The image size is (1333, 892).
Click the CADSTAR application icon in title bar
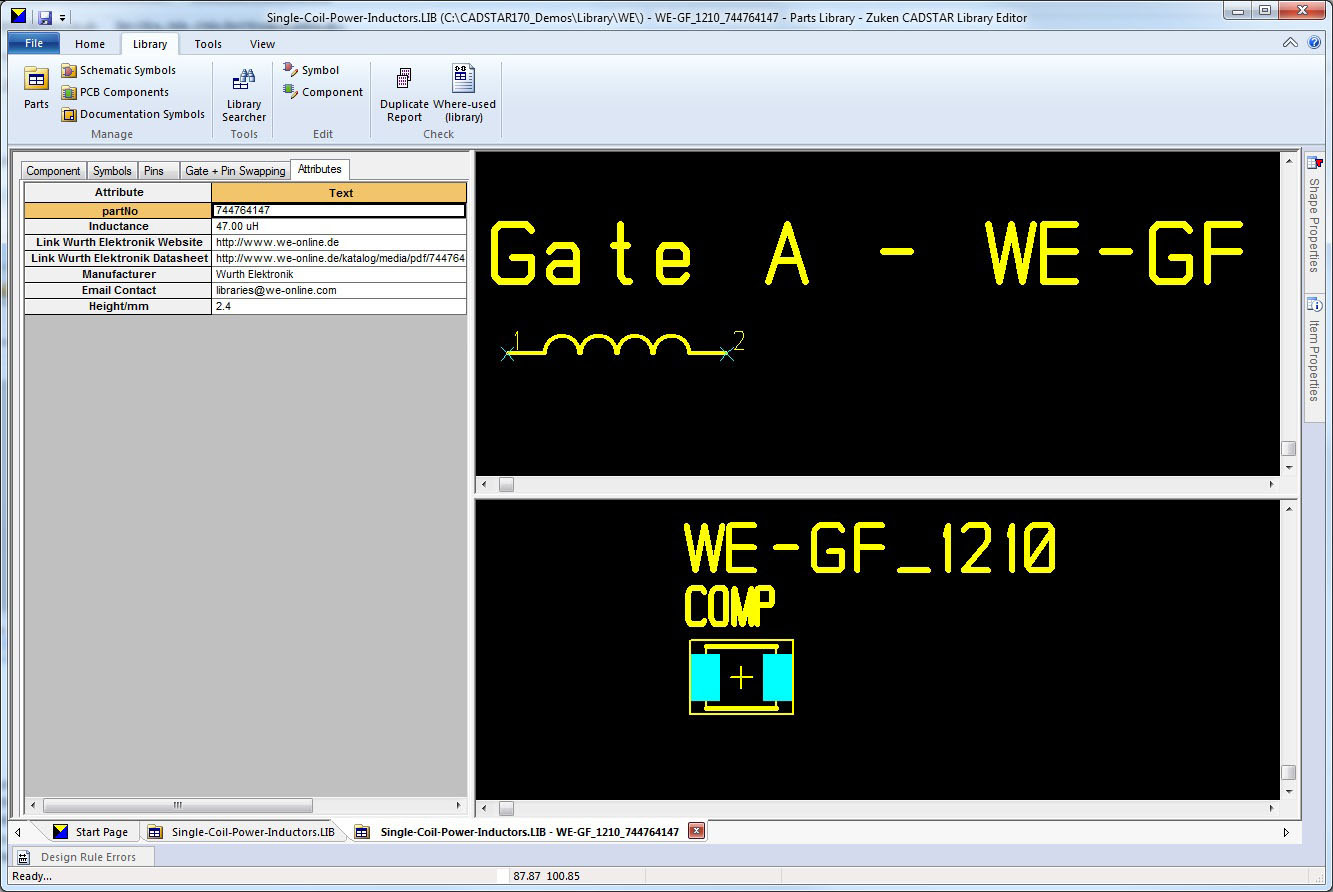coord(18,16)
